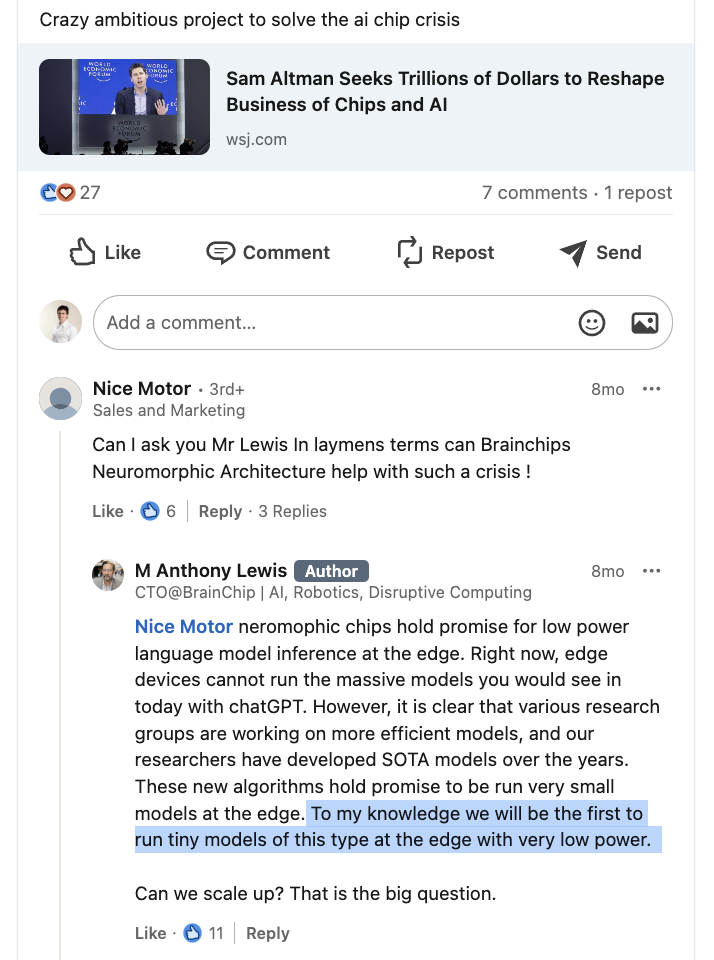Click the like reaction icon with 11
The width and height of the screenshot is (714, 960).
193,933
